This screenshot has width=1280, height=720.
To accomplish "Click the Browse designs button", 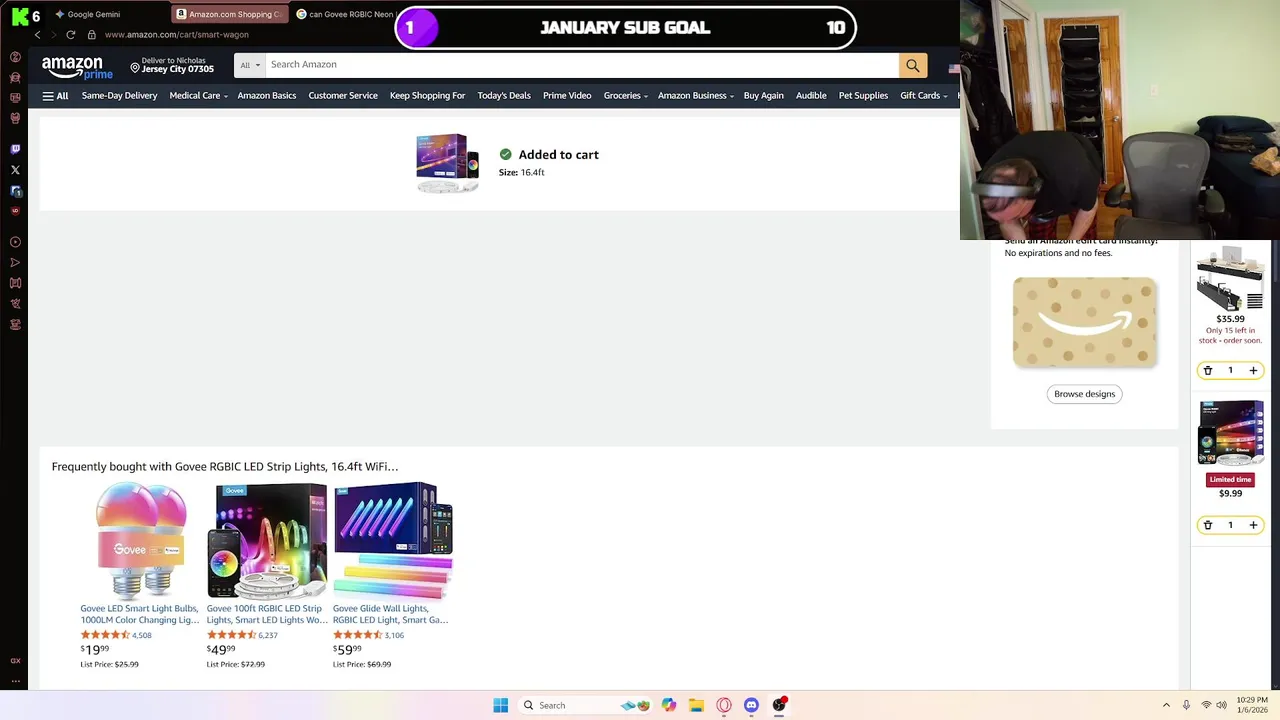I will coord(1084,394).
